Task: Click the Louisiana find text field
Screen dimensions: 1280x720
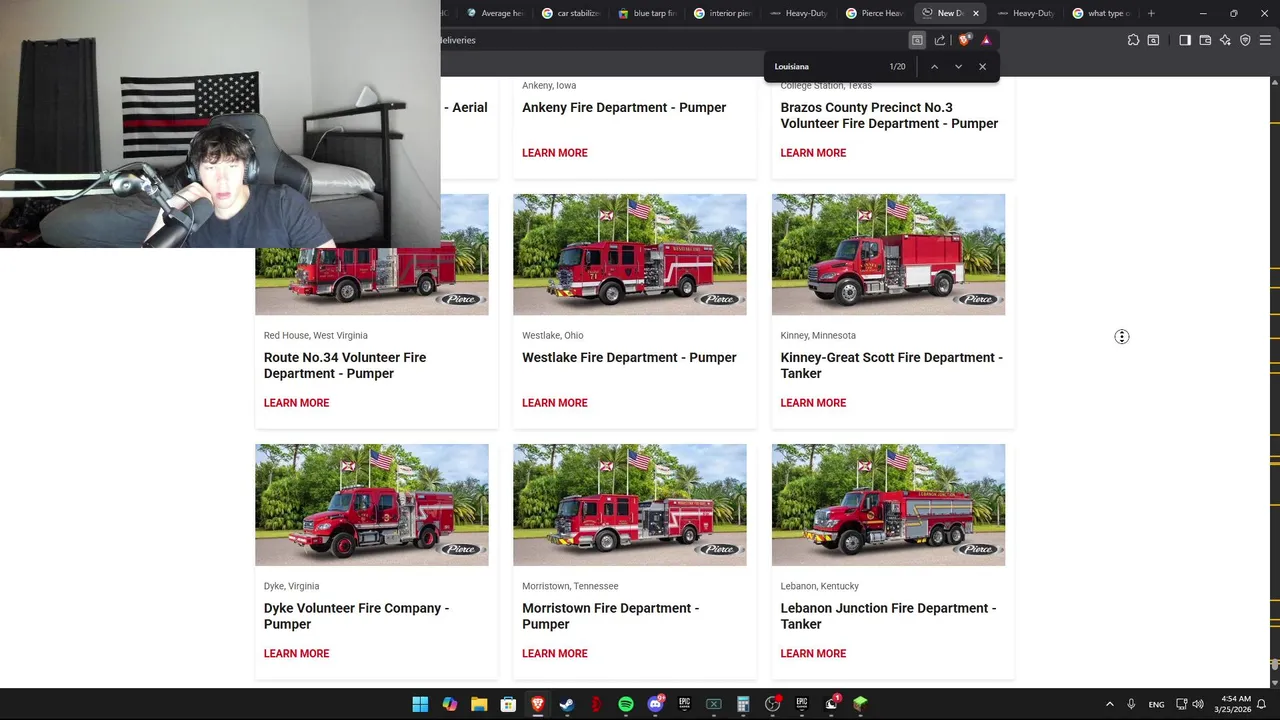Action: 825,67
